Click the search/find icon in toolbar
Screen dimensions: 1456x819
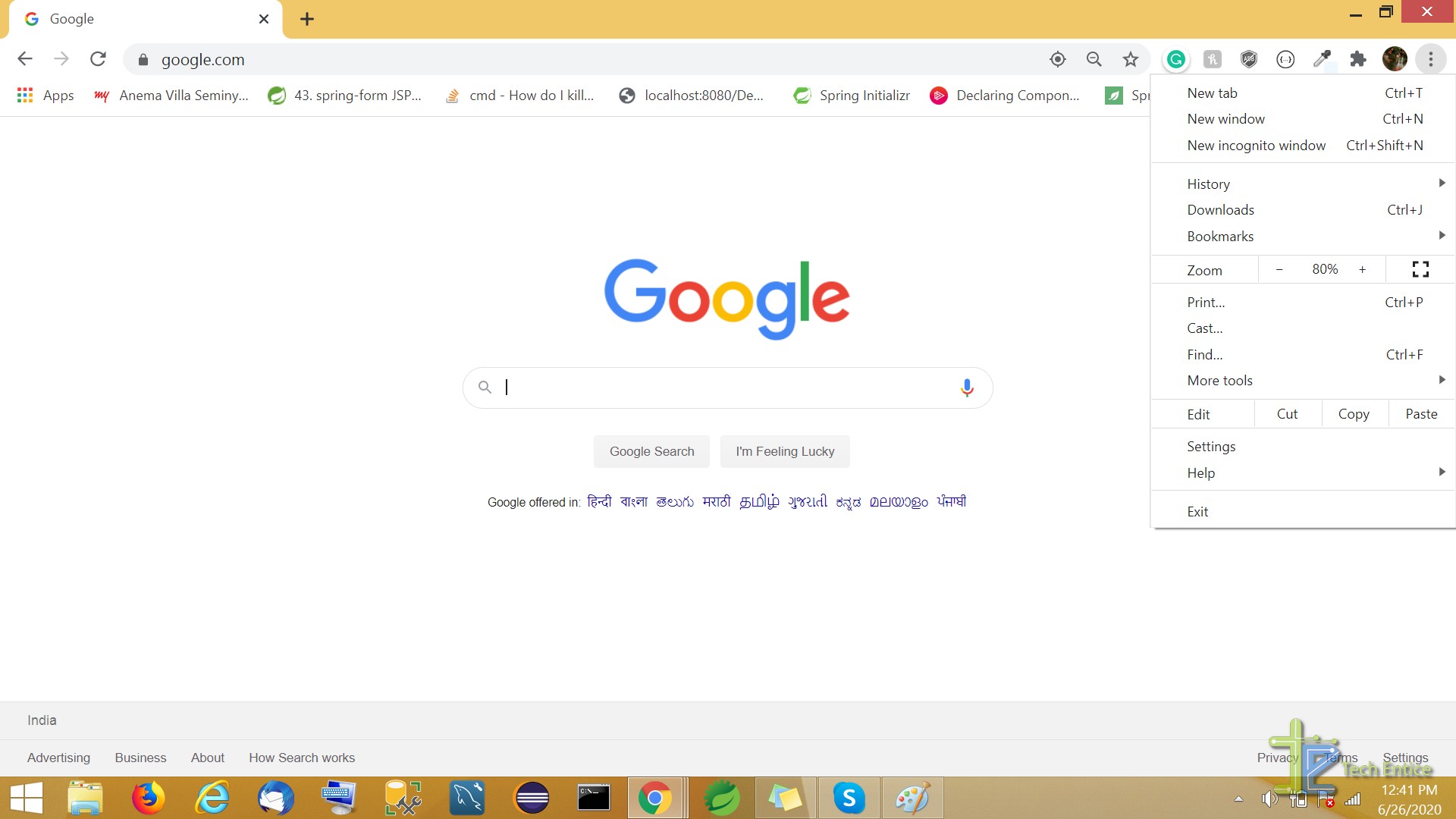click(x=1094, y=59)
